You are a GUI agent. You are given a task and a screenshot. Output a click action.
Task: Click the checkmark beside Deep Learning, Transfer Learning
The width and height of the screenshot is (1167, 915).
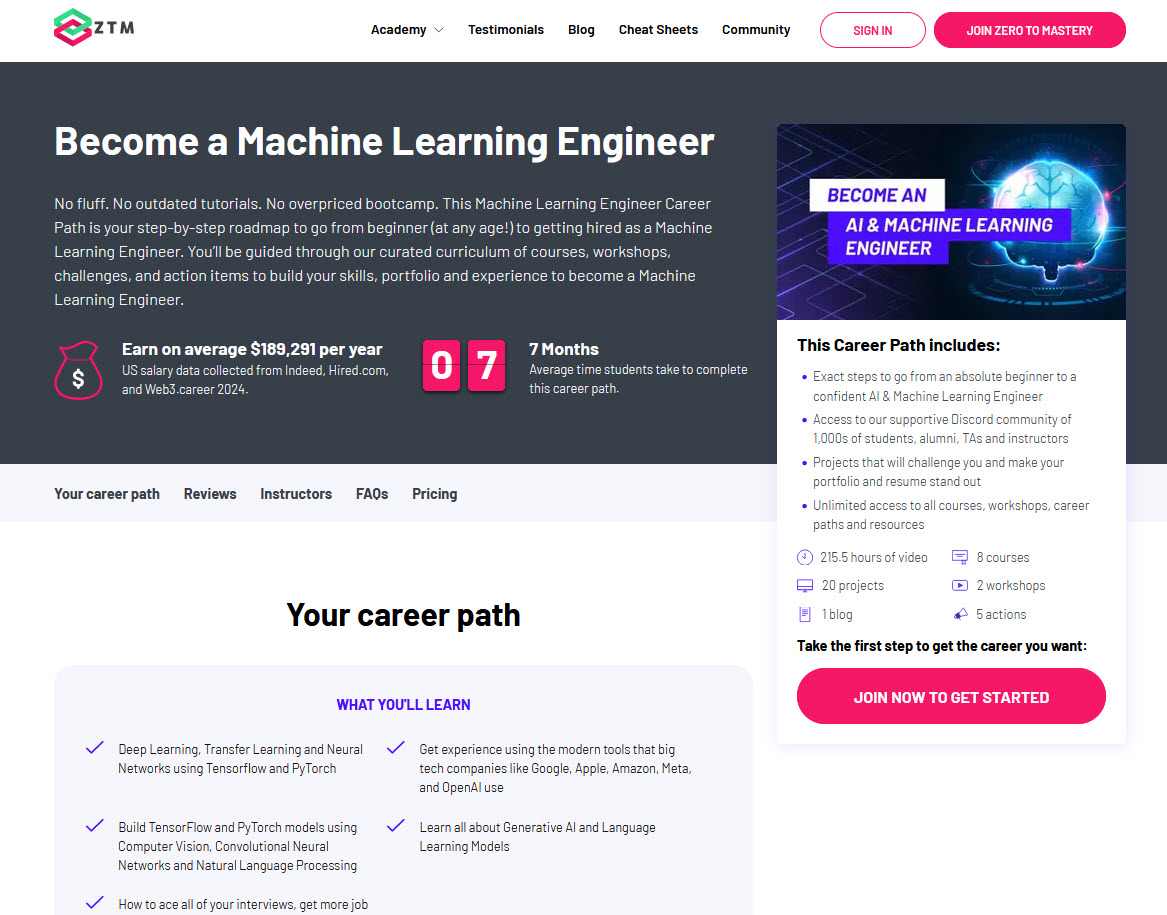point(95,747)
